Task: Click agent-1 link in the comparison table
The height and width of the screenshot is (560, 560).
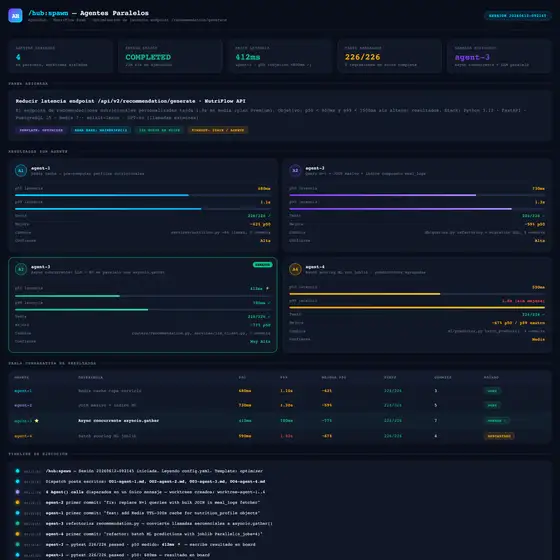Action: (x=23, y=391)
